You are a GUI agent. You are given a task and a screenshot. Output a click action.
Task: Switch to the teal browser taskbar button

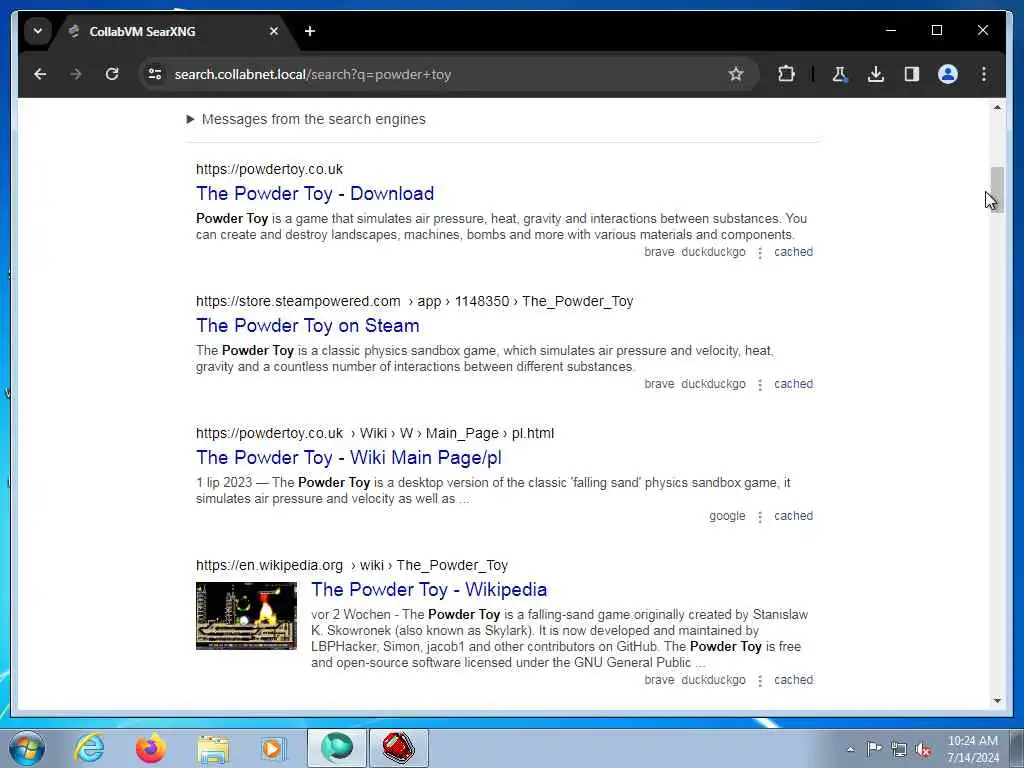tap(337, 748)
